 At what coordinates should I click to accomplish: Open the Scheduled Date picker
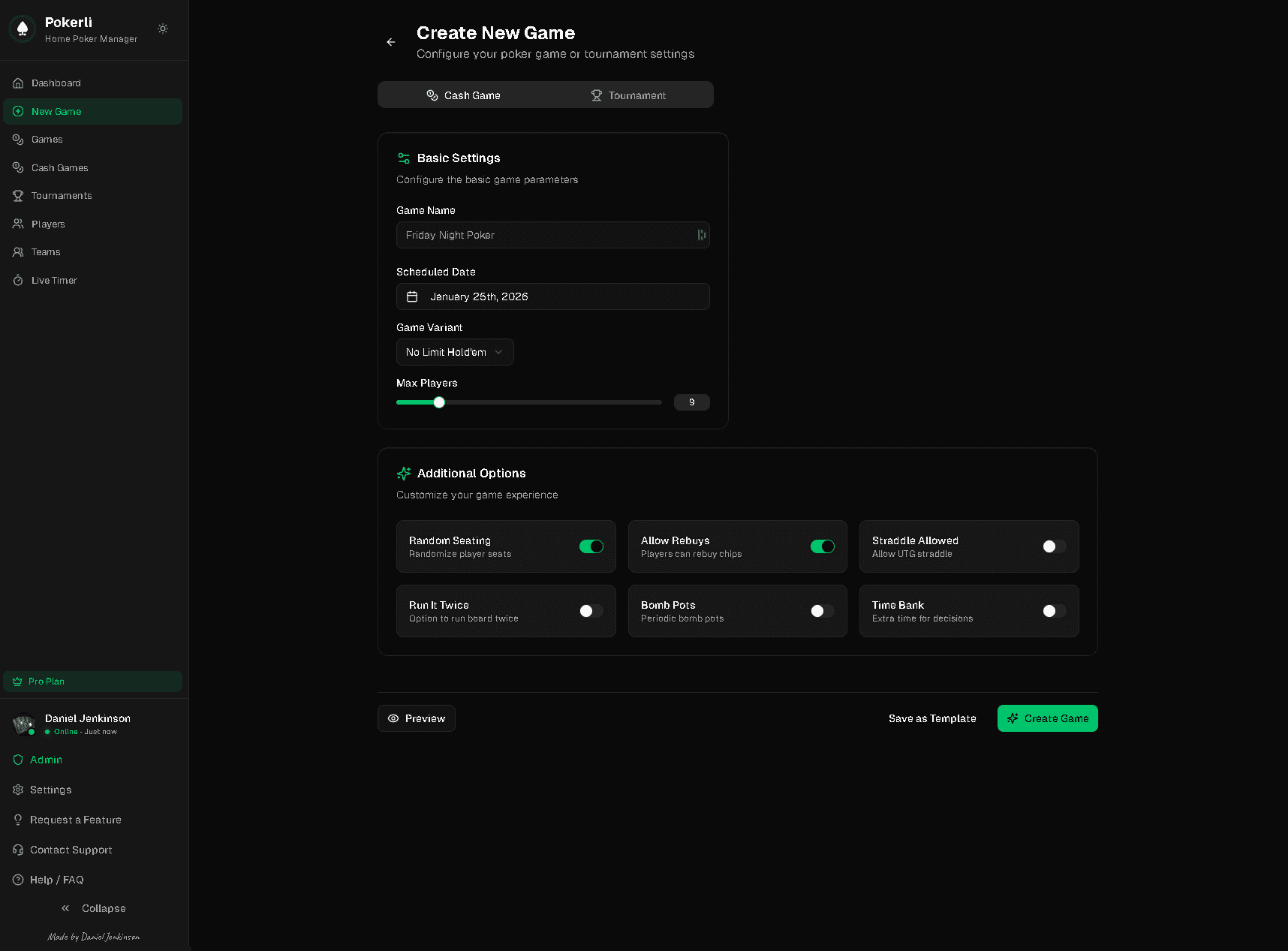tap(552, 296)
